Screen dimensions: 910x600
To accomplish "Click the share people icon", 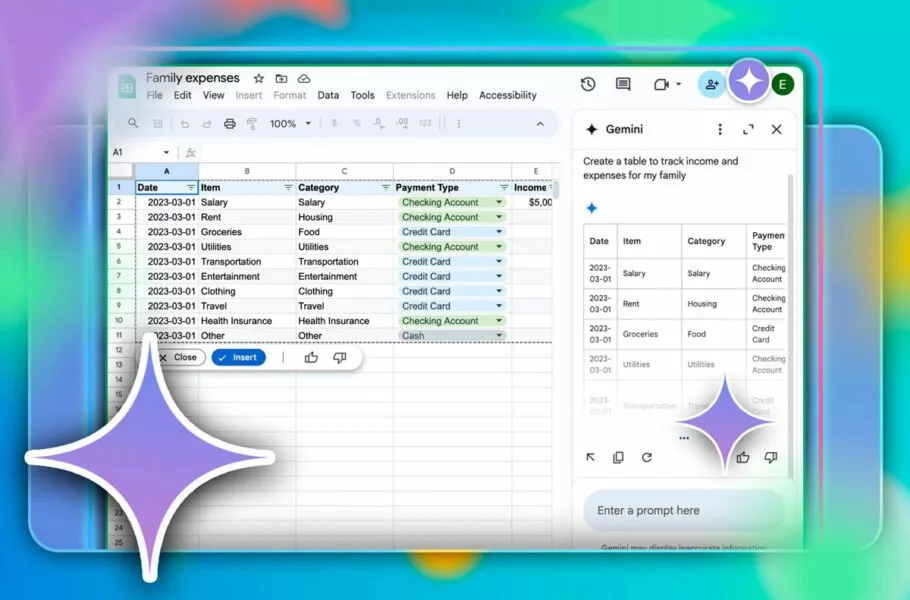I will (x=712, y=85).
